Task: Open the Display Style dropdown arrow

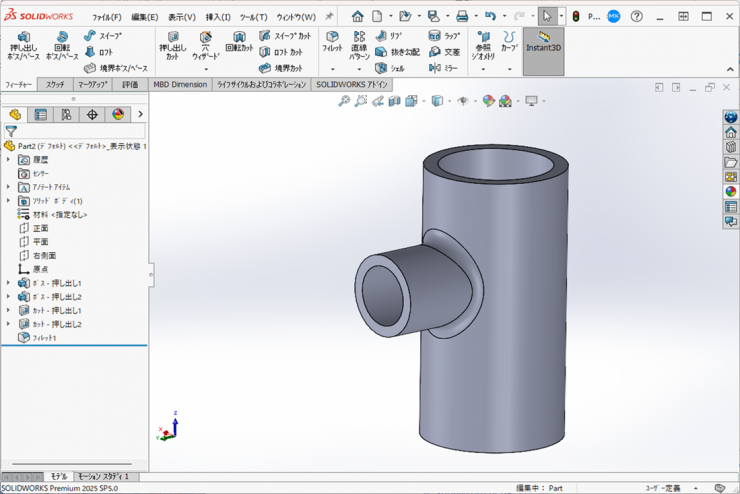Action: pyautogui.click(x=449, y=101)
